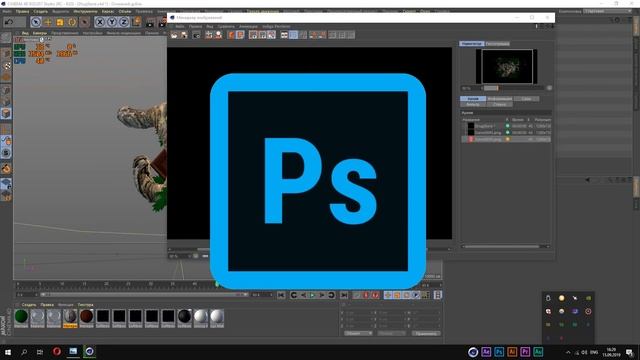
Task: Click the Open image icon in Picture Viewer
Action: coord(174,35)
